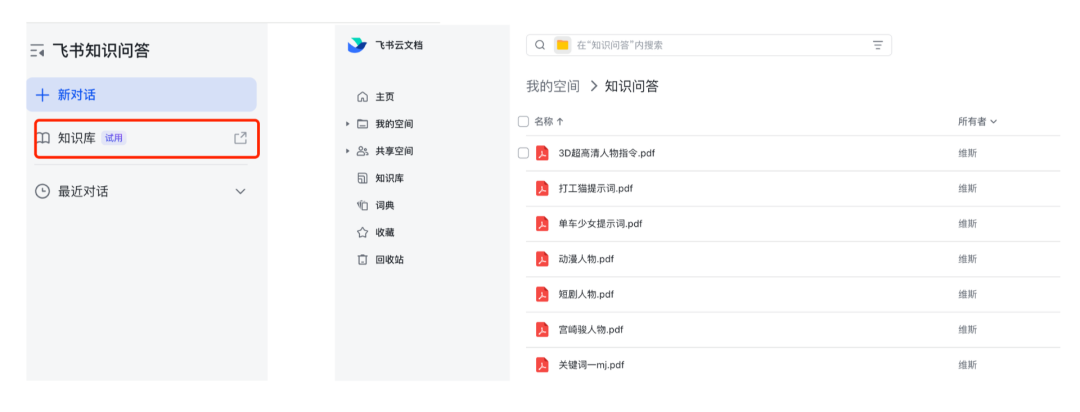1080x412 pixels.
Task: Click PDF icon of 打工猫提示词.pdf
Action: [x=542, y=188]
